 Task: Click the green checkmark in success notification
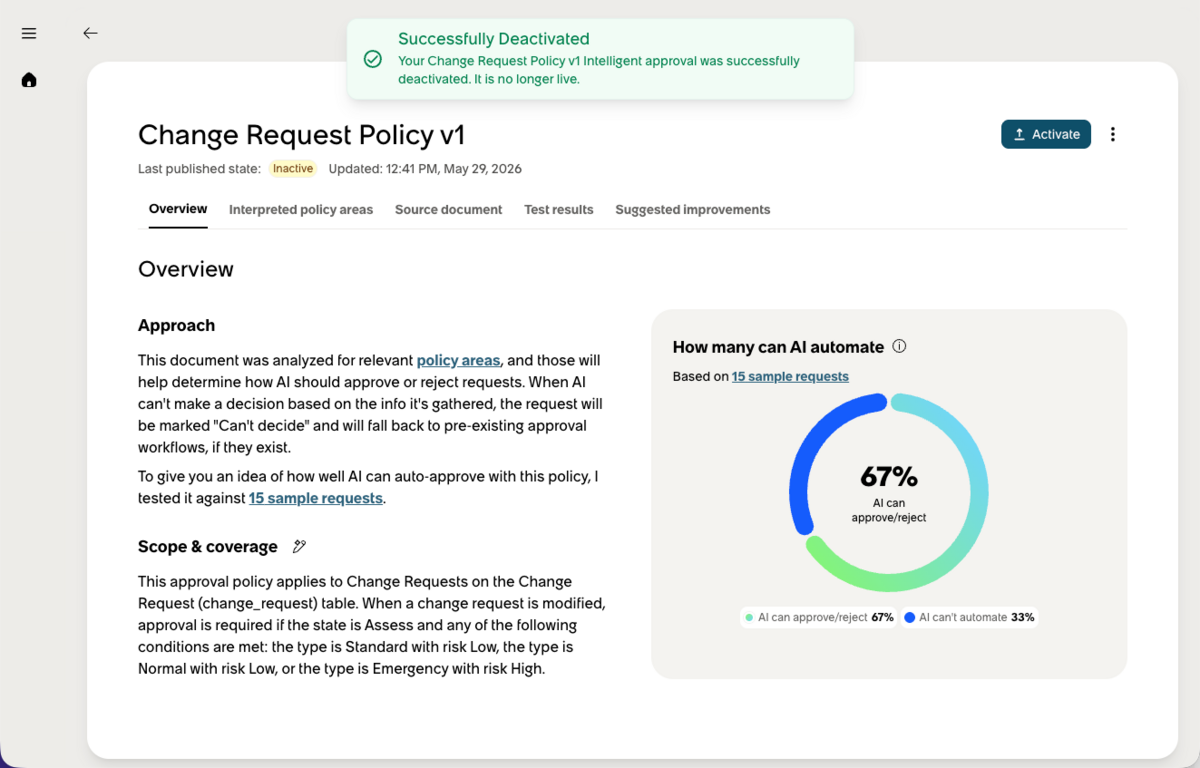coord(373,59)
